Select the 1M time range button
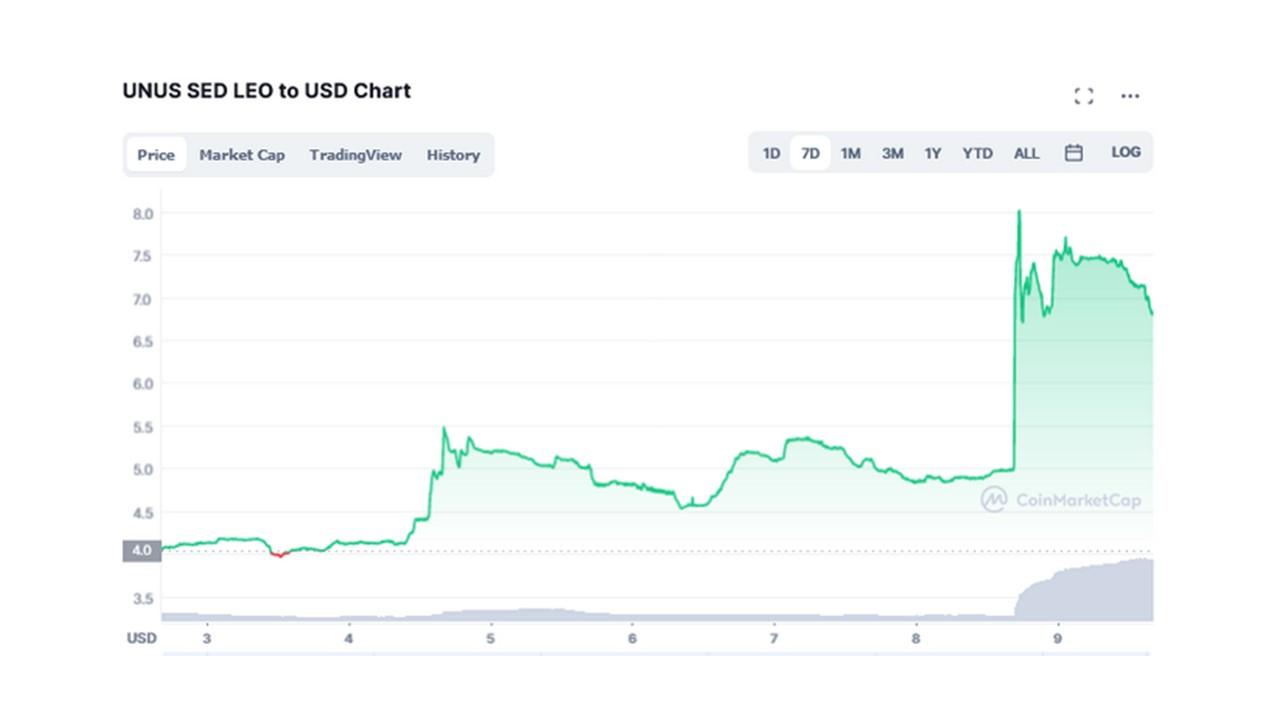Viewport: 1280px width, 720px height. (x=851, y=153)
